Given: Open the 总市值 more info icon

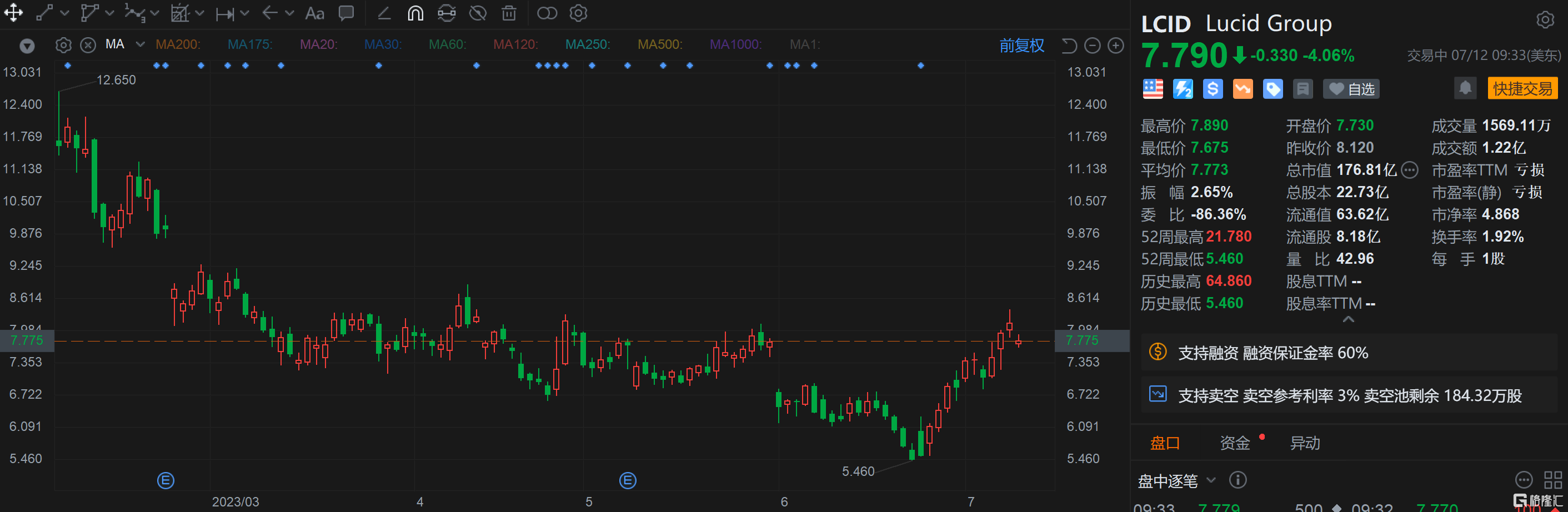Looking at the screenshot, I should tap(1410, 170).
